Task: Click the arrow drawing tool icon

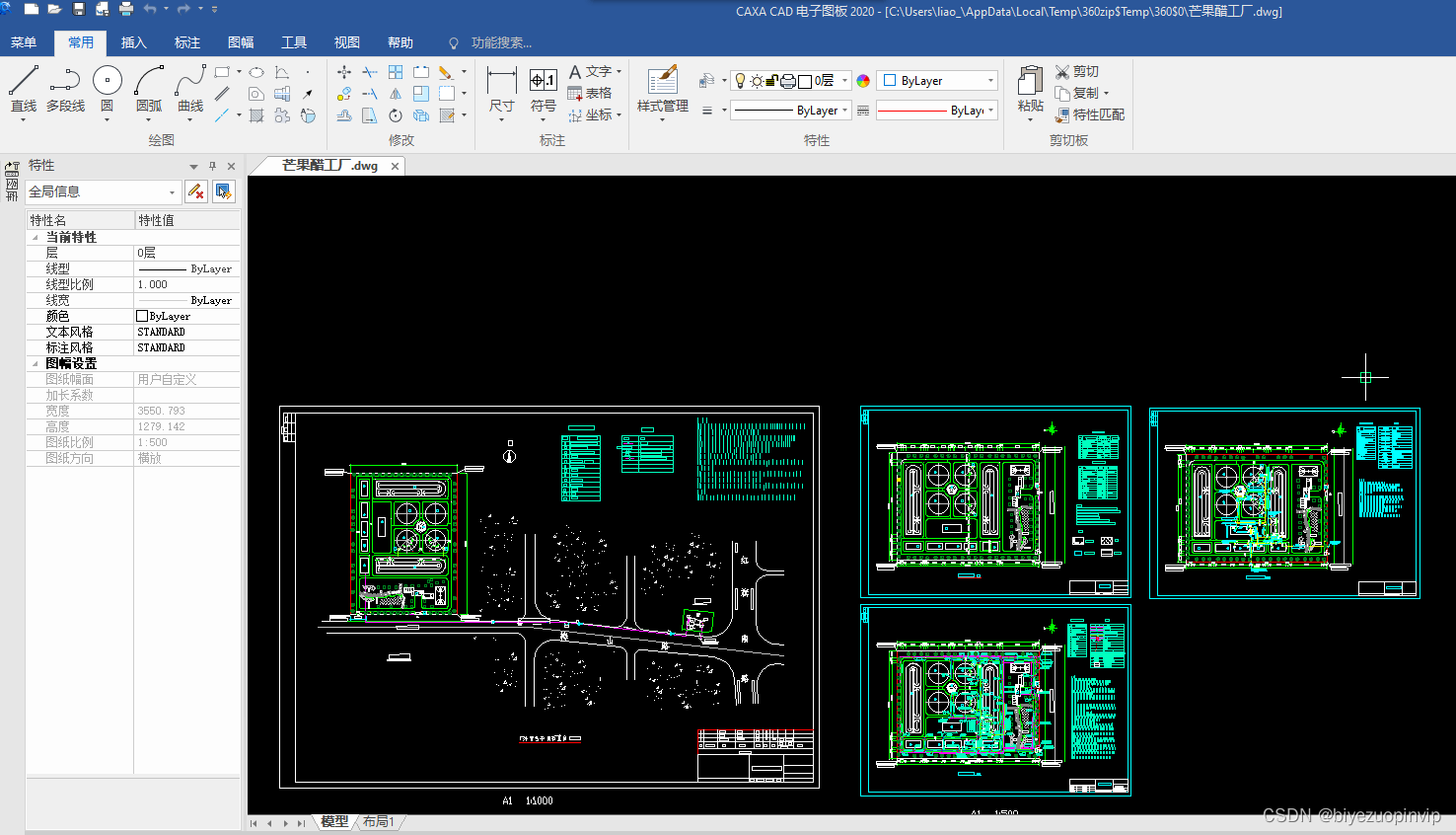Action: (308, 94)
